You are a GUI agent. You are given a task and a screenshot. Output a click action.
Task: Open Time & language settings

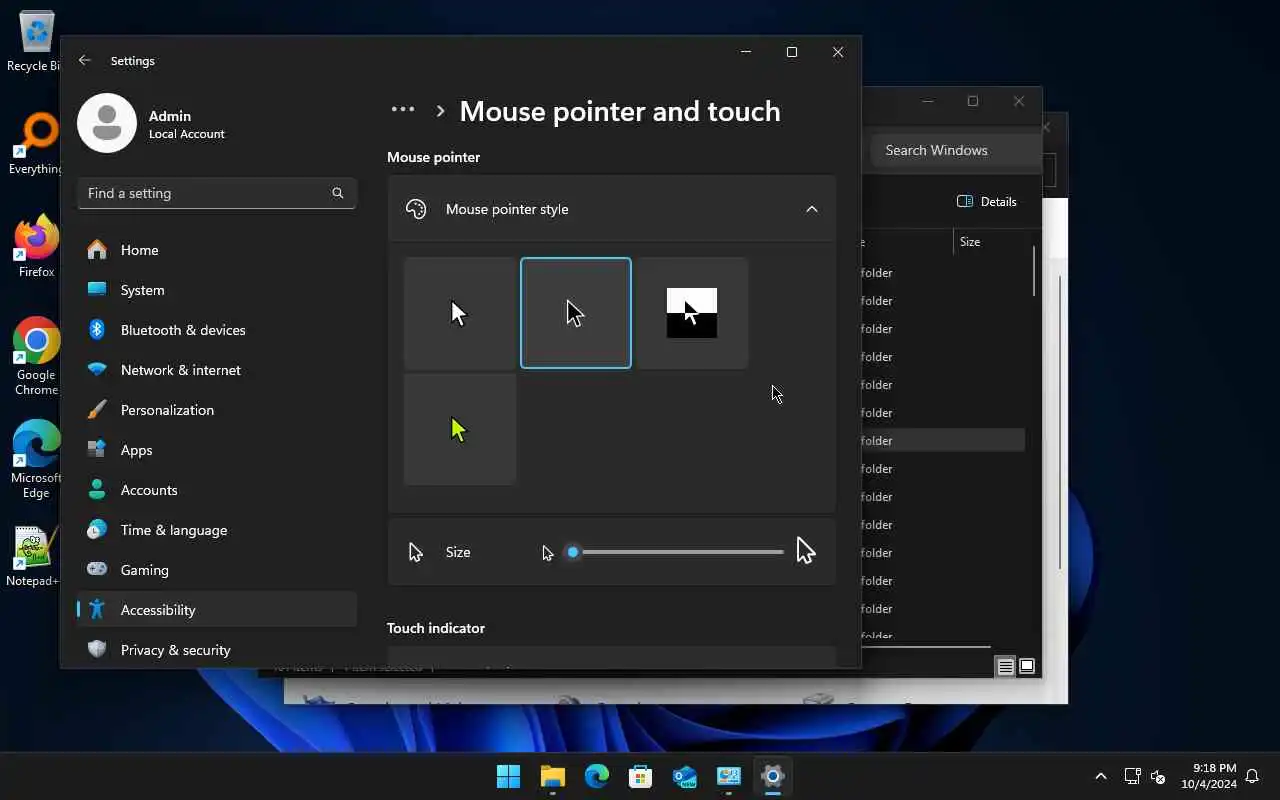coord(217,530)
